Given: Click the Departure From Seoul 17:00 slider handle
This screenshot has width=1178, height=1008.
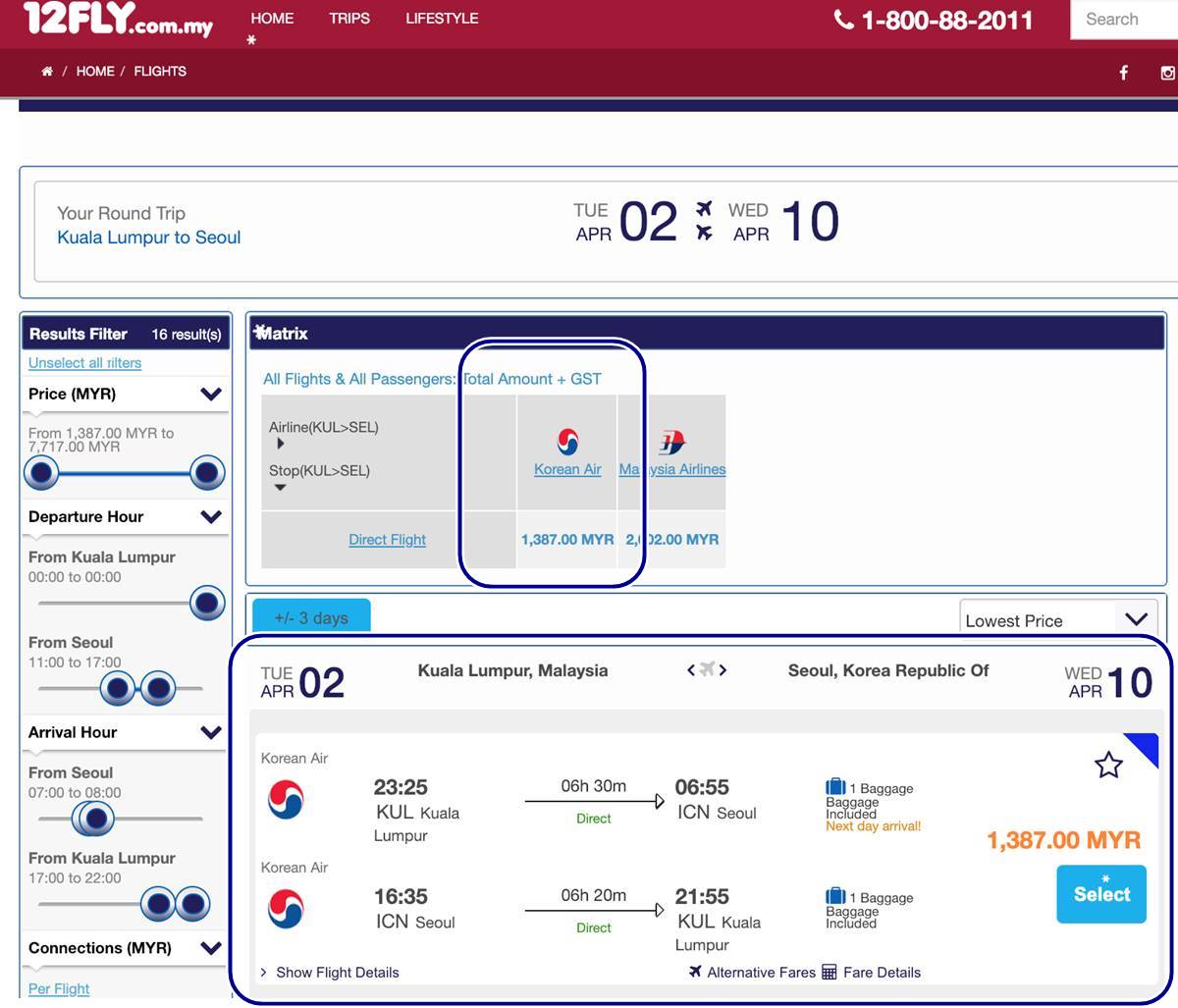Looking at the screenshot, I should click(x=158, y=688).
